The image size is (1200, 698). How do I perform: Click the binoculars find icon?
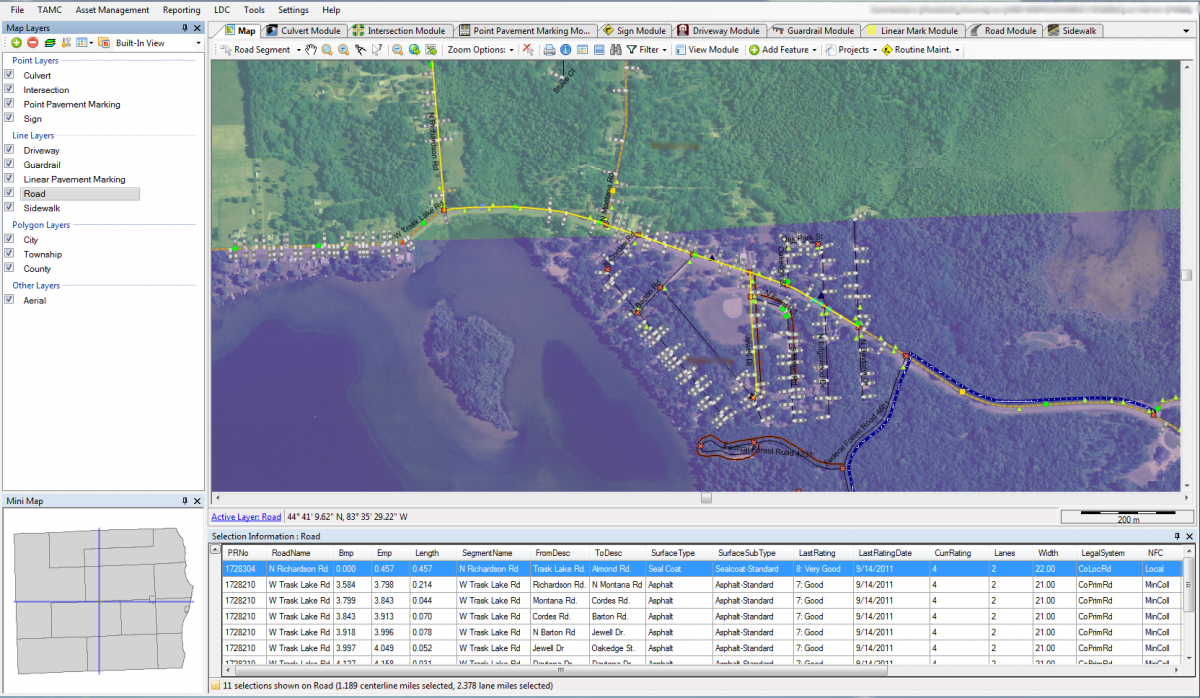pyautogui.click(x=615, y=49)
